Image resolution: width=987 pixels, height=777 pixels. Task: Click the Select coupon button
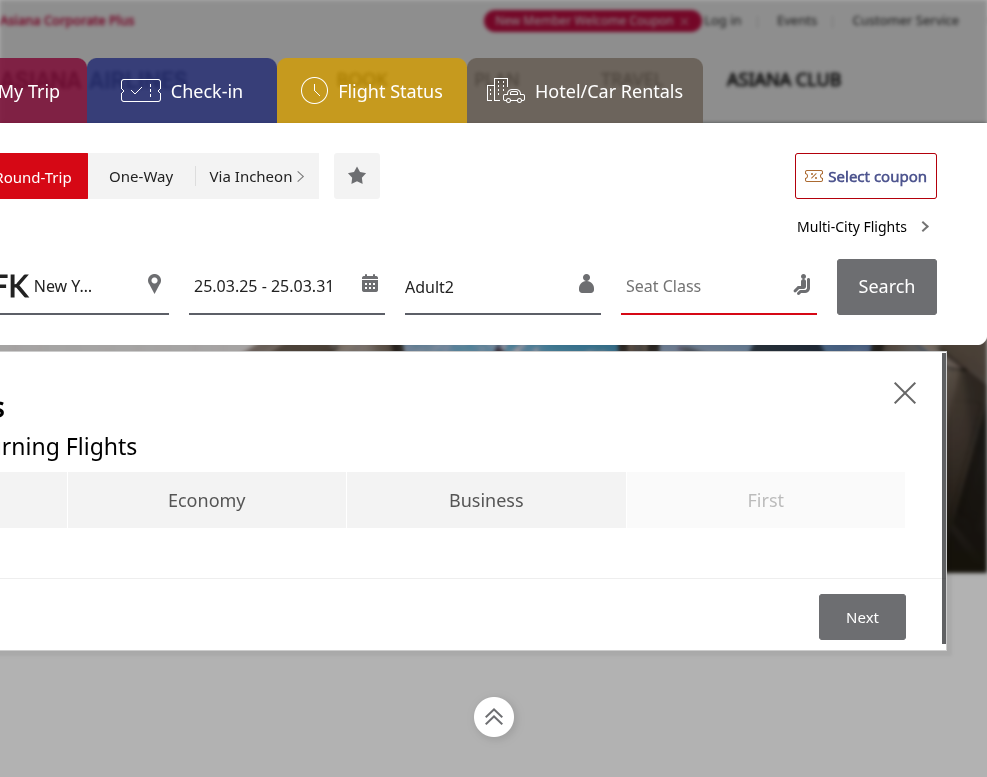866,176
